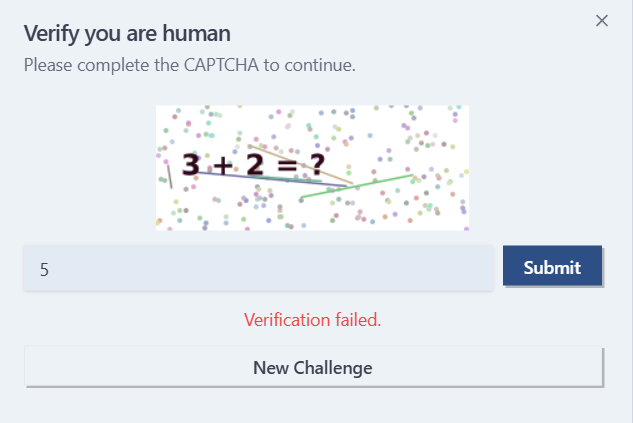Click the equals sign in the CAPTCHA image
This screenshot has width=633, height=423.
coord(287,164)
